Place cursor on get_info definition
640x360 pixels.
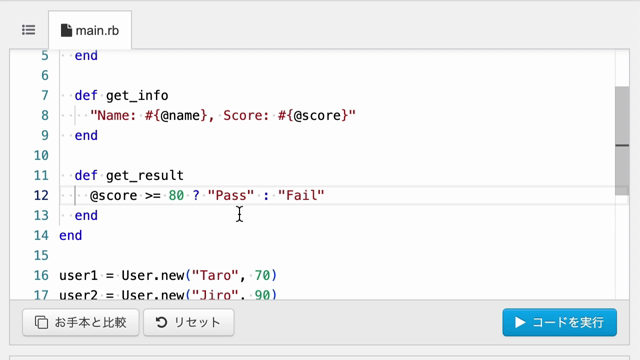(x=137, y=96)
